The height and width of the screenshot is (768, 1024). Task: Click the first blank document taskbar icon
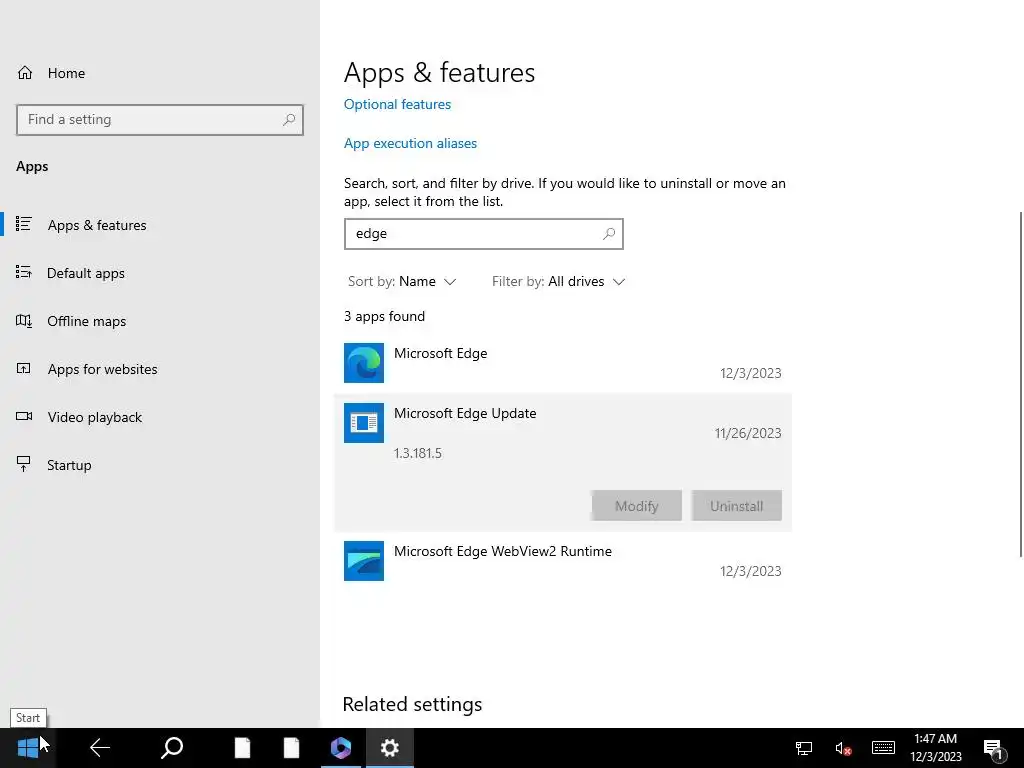tap(242, 748)
